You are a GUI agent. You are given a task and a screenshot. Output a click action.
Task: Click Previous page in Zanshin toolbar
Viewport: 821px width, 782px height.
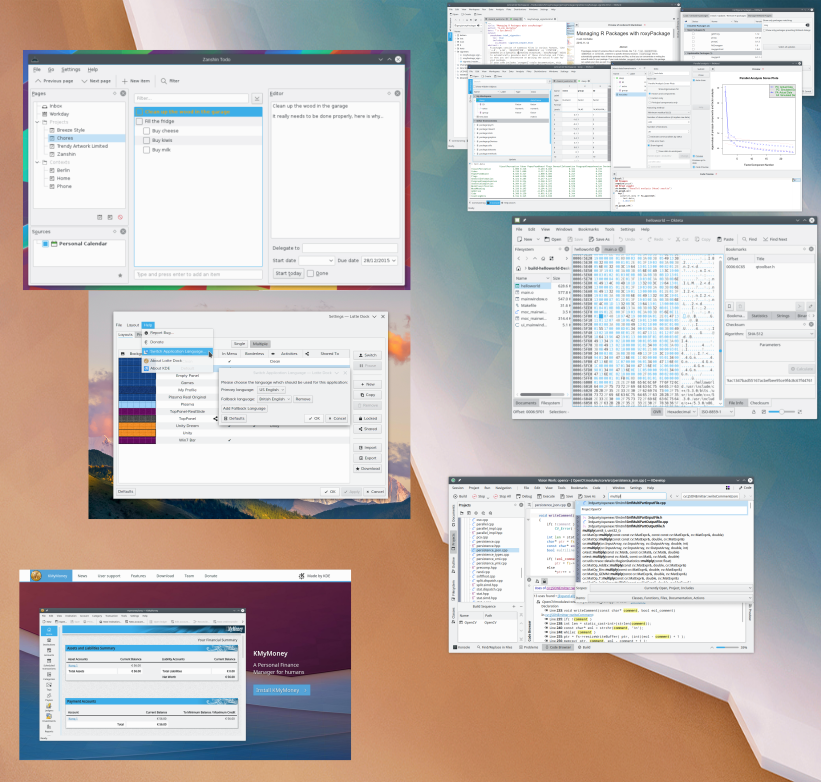54,81
